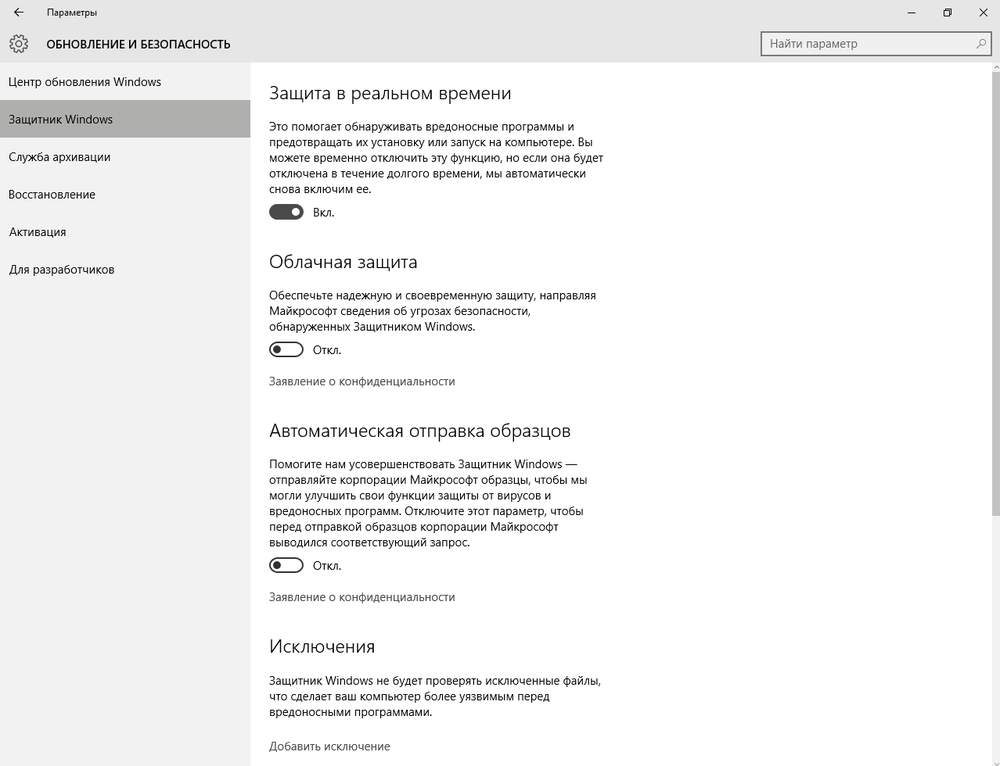Select Активация in the sidebar

point(37,232)
